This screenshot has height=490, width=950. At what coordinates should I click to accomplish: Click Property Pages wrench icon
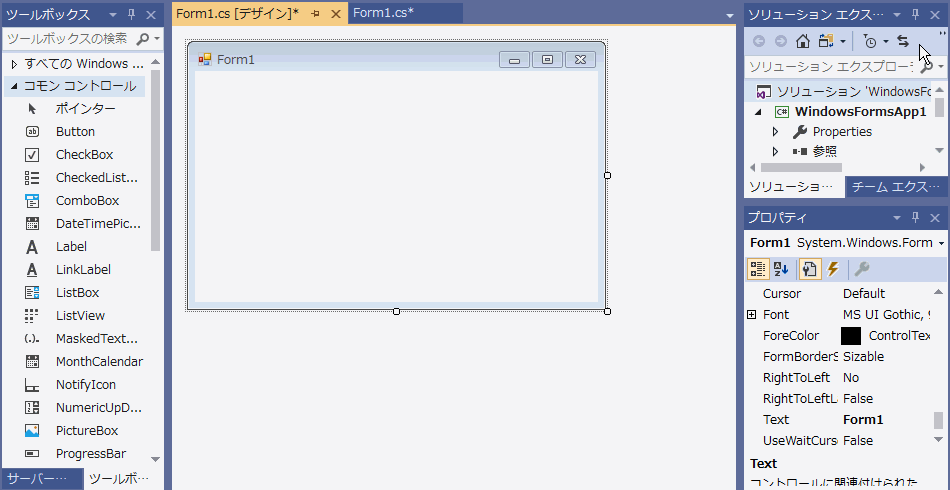pos(862,269)
